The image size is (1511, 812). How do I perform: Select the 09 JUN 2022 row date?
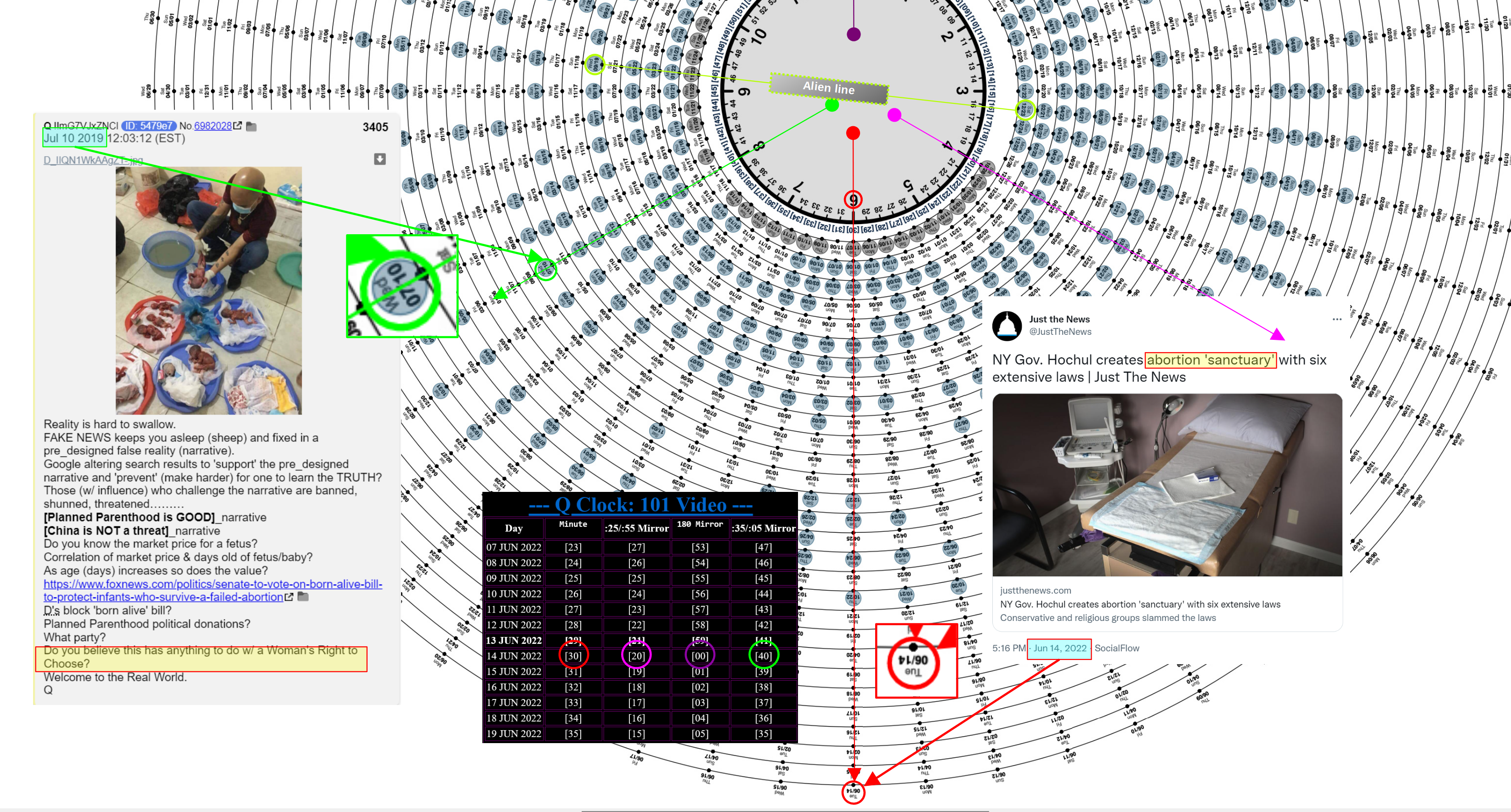coord(514,578)
